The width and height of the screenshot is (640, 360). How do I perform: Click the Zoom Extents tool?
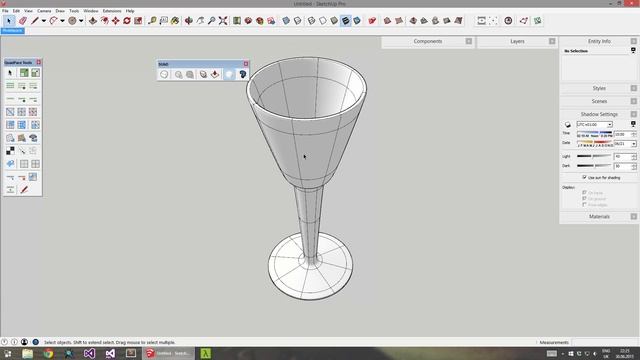pyautogui.click(x=223, y=20)
